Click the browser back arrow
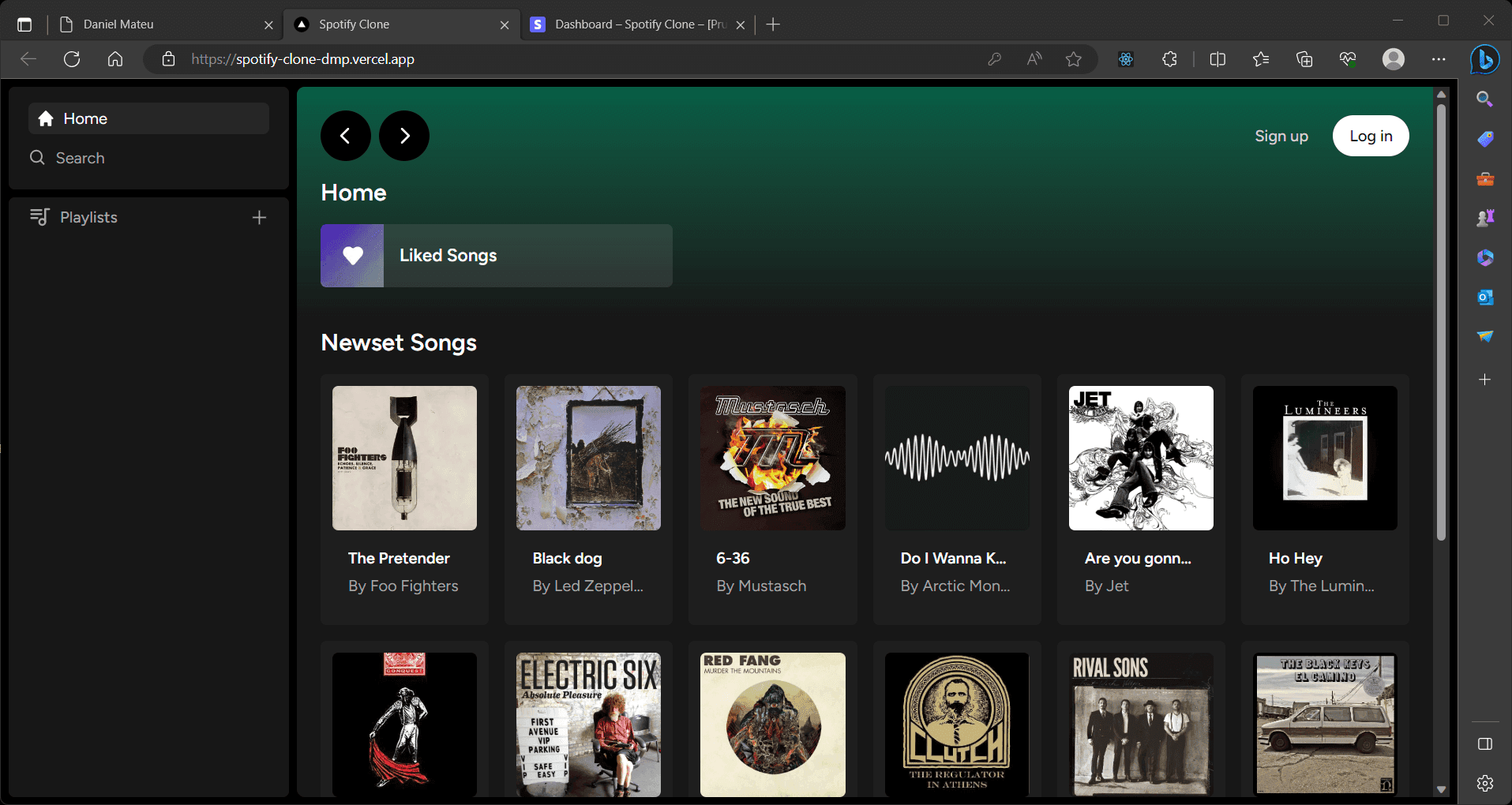 28,59
